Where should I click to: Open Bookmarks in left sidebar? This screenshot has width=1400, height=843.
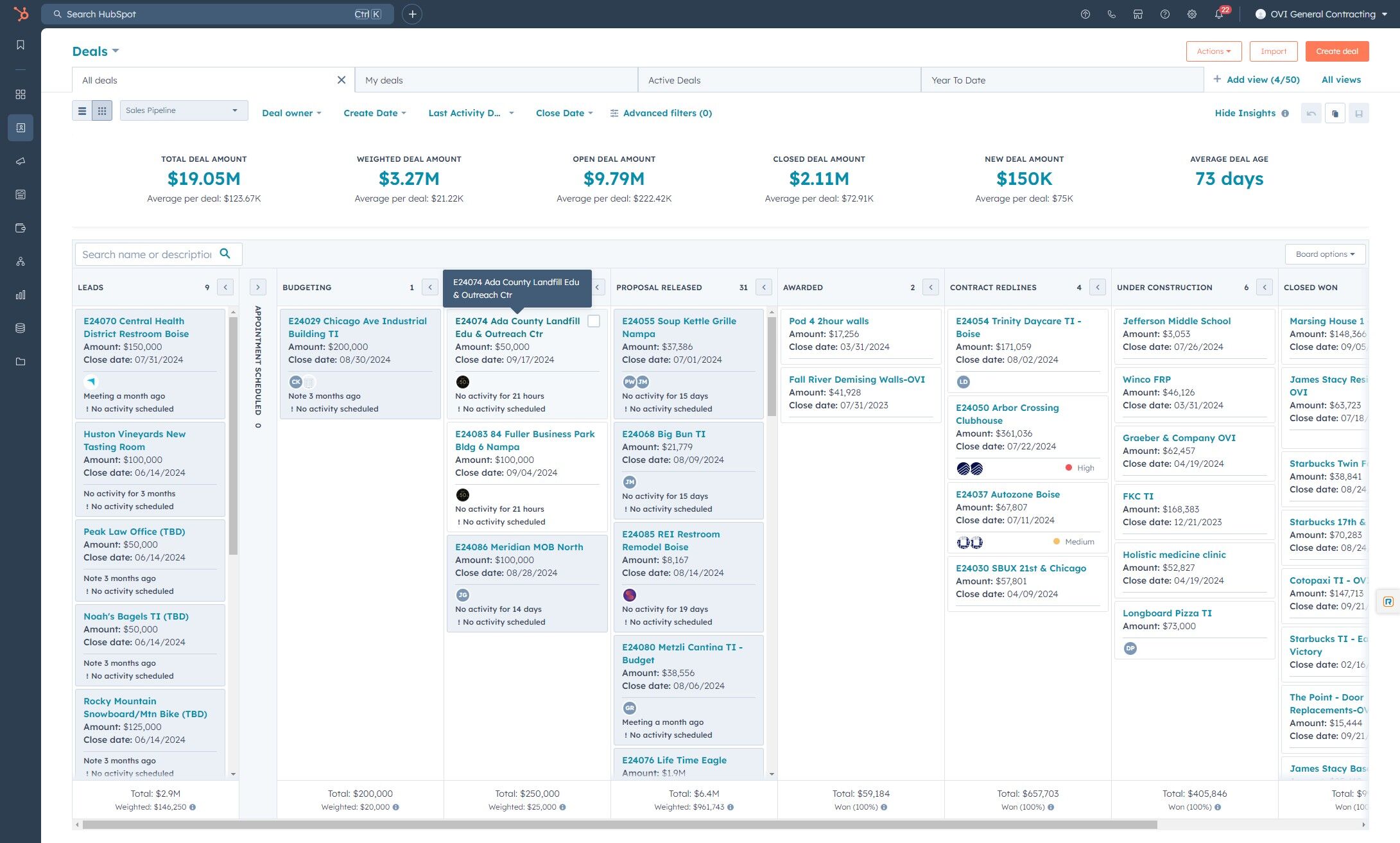point(21,45)
